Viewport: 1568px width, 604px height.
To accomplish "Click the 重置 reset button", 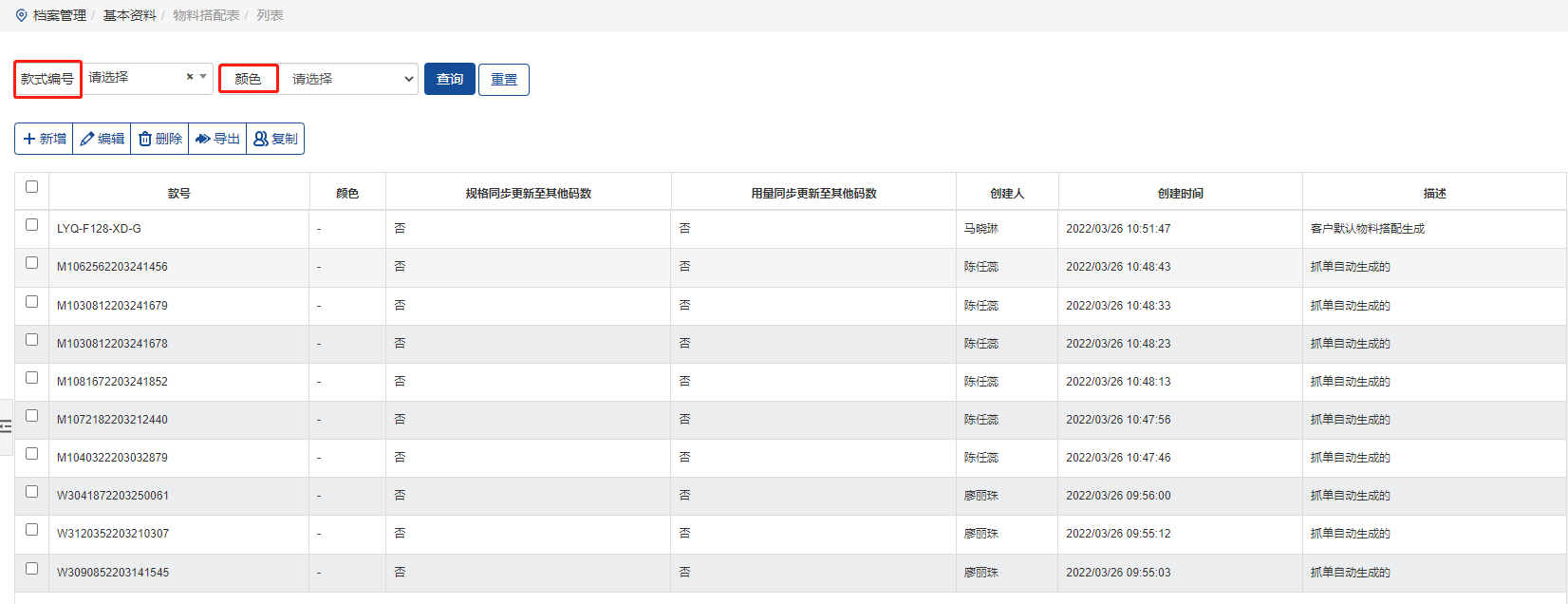I will 504,80.
